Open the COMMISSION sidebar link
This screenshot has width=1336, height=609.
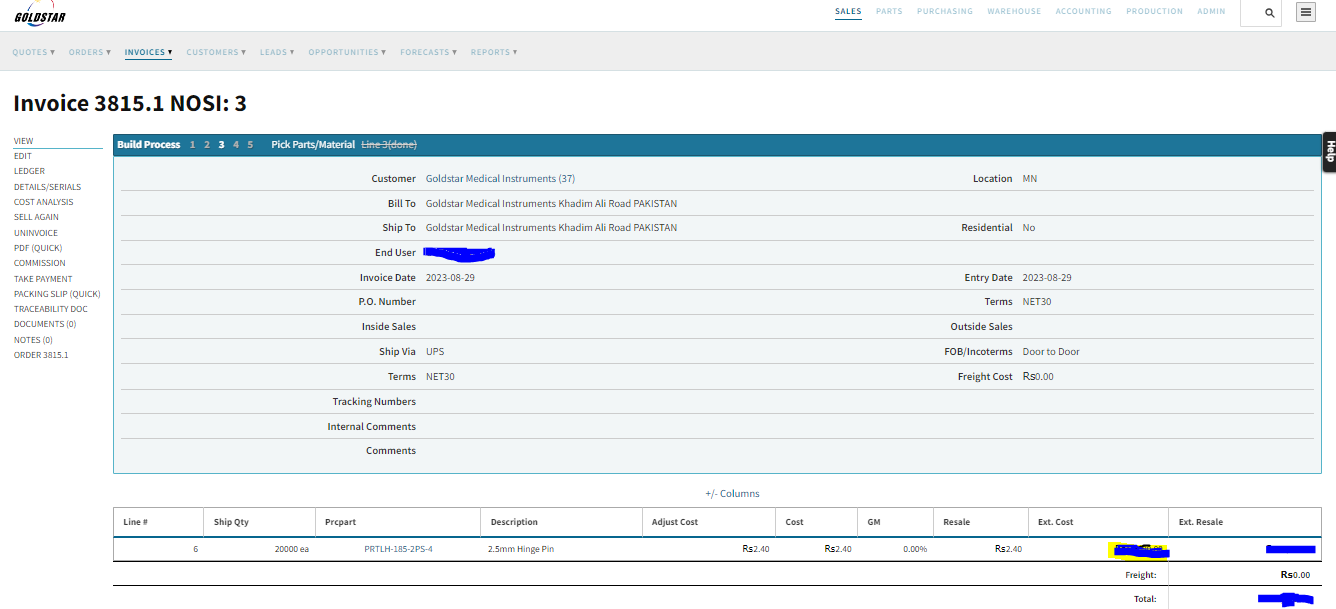click(x=40, y=263)
